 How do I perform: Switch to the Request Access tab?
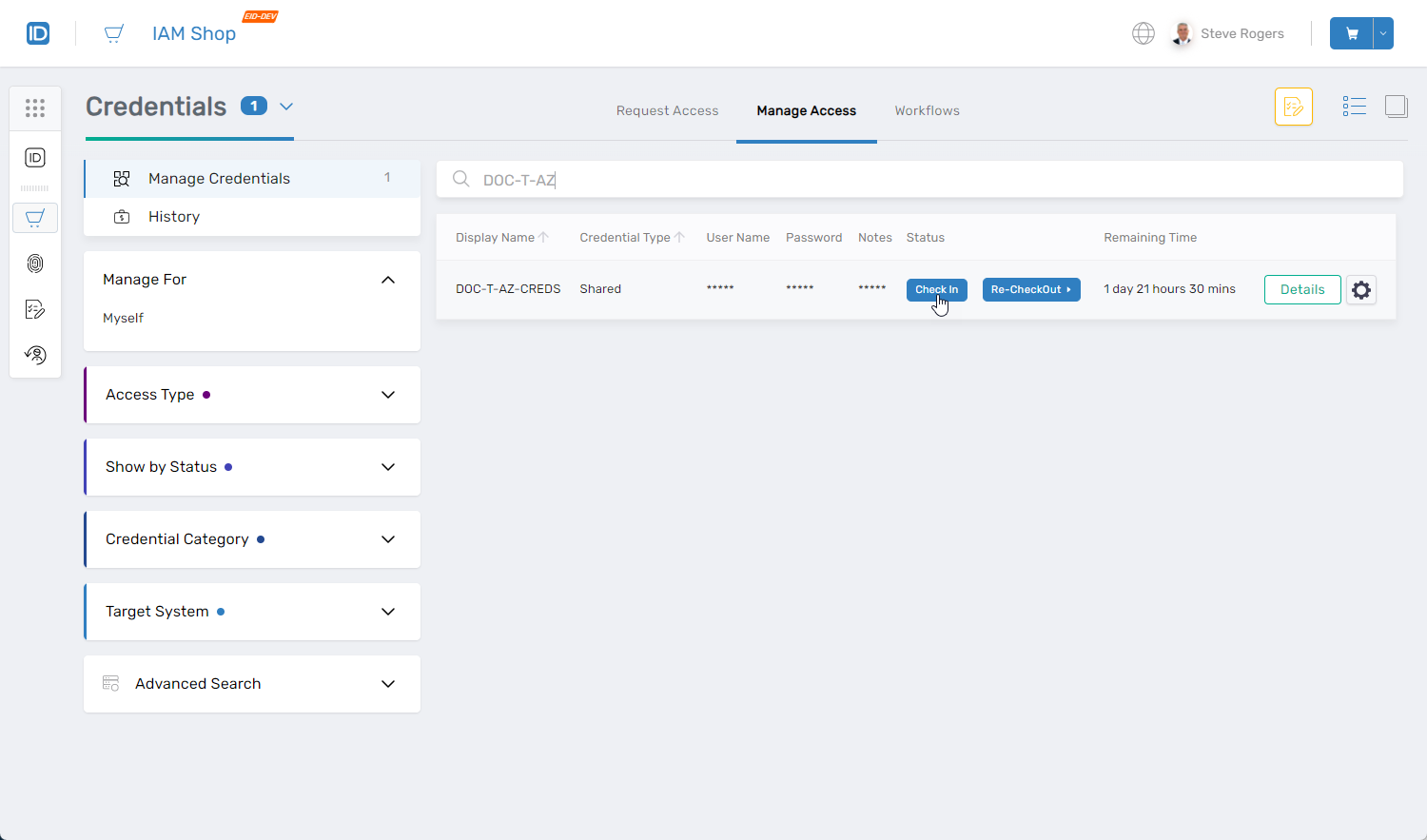(x=667, y=110)
